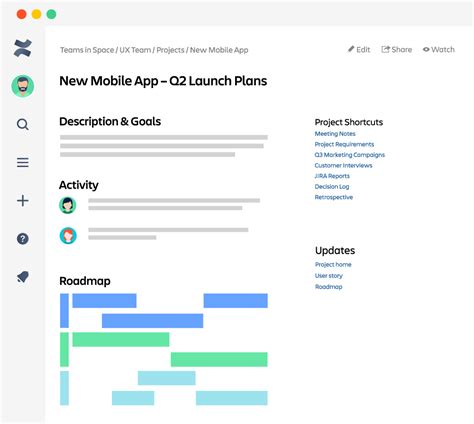
Task: Click the Share button
Action: [397, 50]
